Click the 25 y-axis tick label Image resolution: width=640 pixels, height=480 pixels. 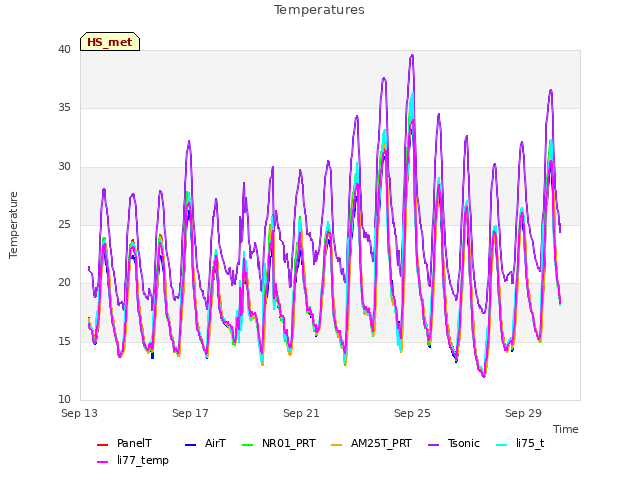click(64, 224)
